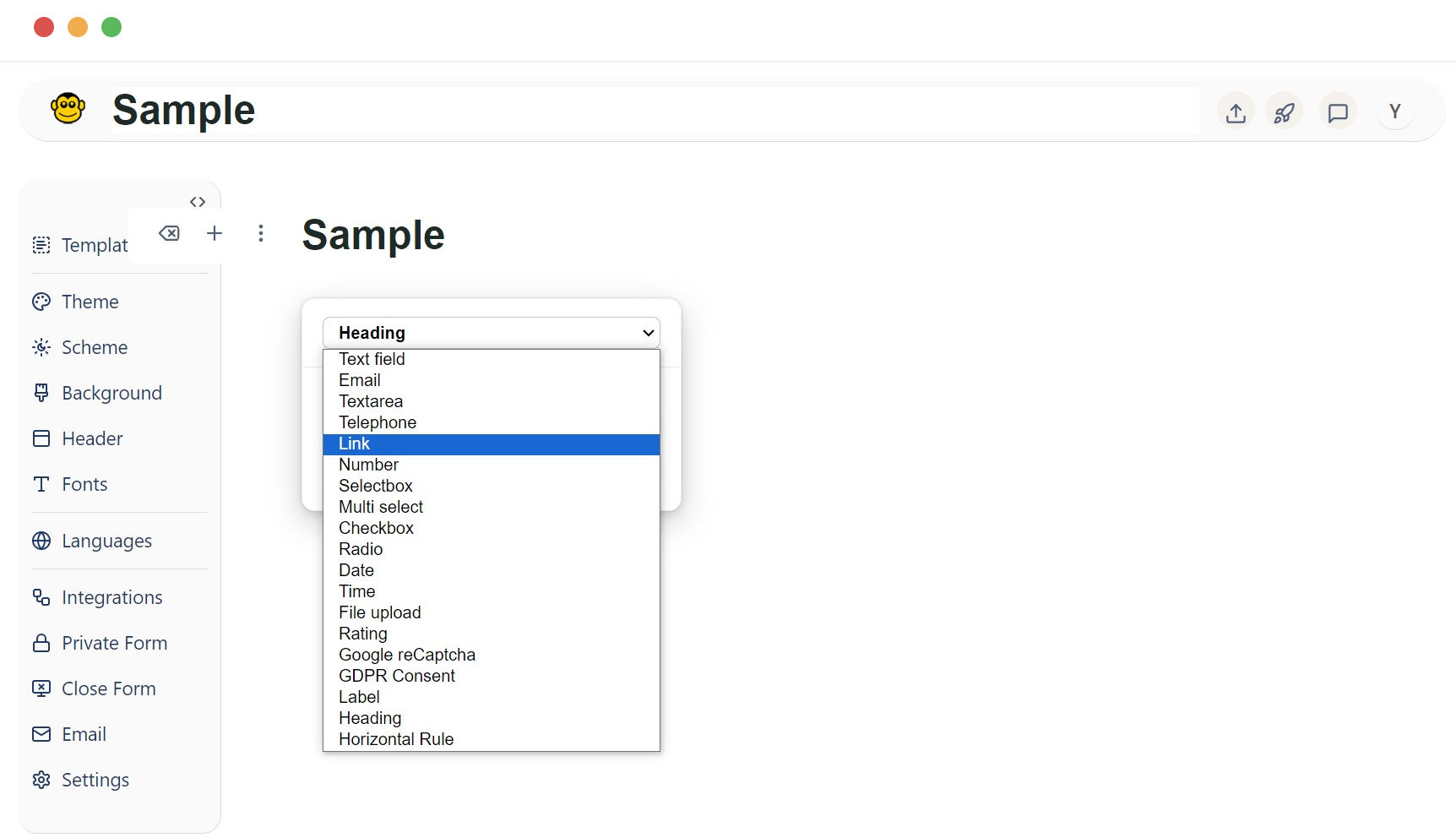Open Languages label in sidebar

[x=106, y=541]
